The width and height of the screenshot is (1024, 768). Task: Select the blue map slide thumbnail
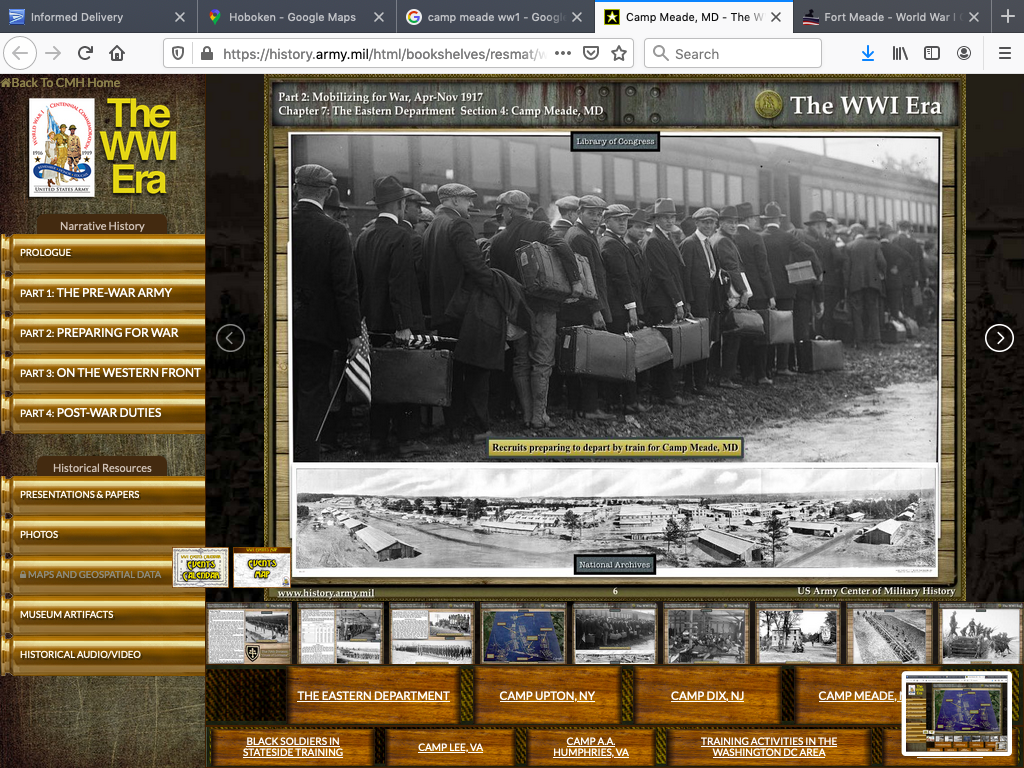coord(523,633)
